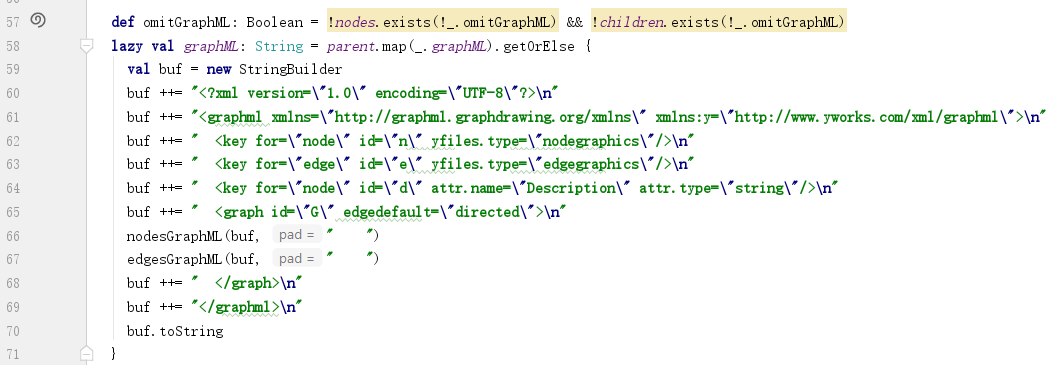Click the buf.toString statement

point(175,331)
